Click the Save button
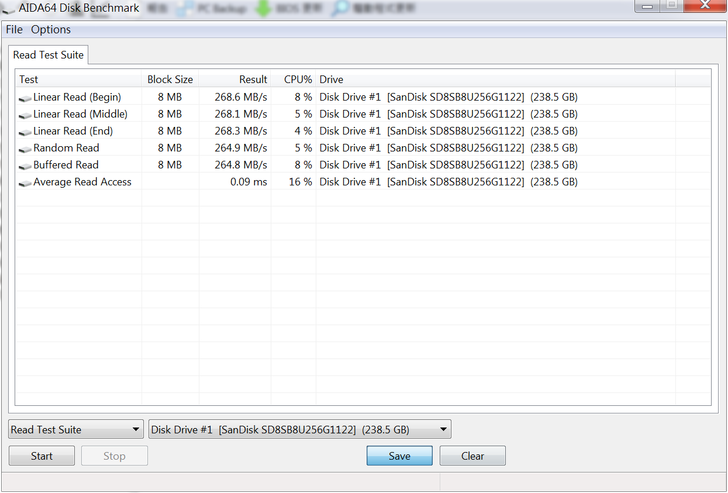The image size is (728, 493). [x=399, y=456]
